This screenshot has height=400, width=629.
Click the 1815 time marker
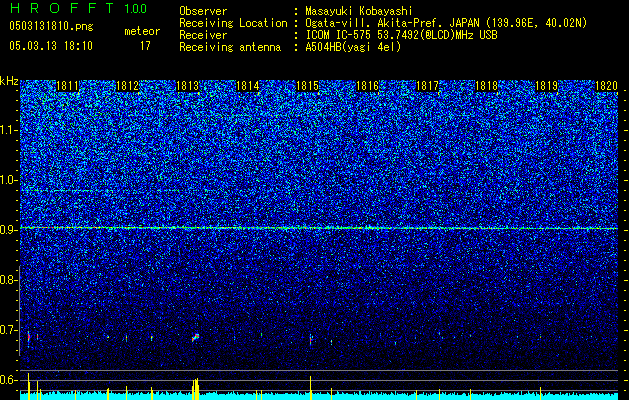(x=307, y=86)
